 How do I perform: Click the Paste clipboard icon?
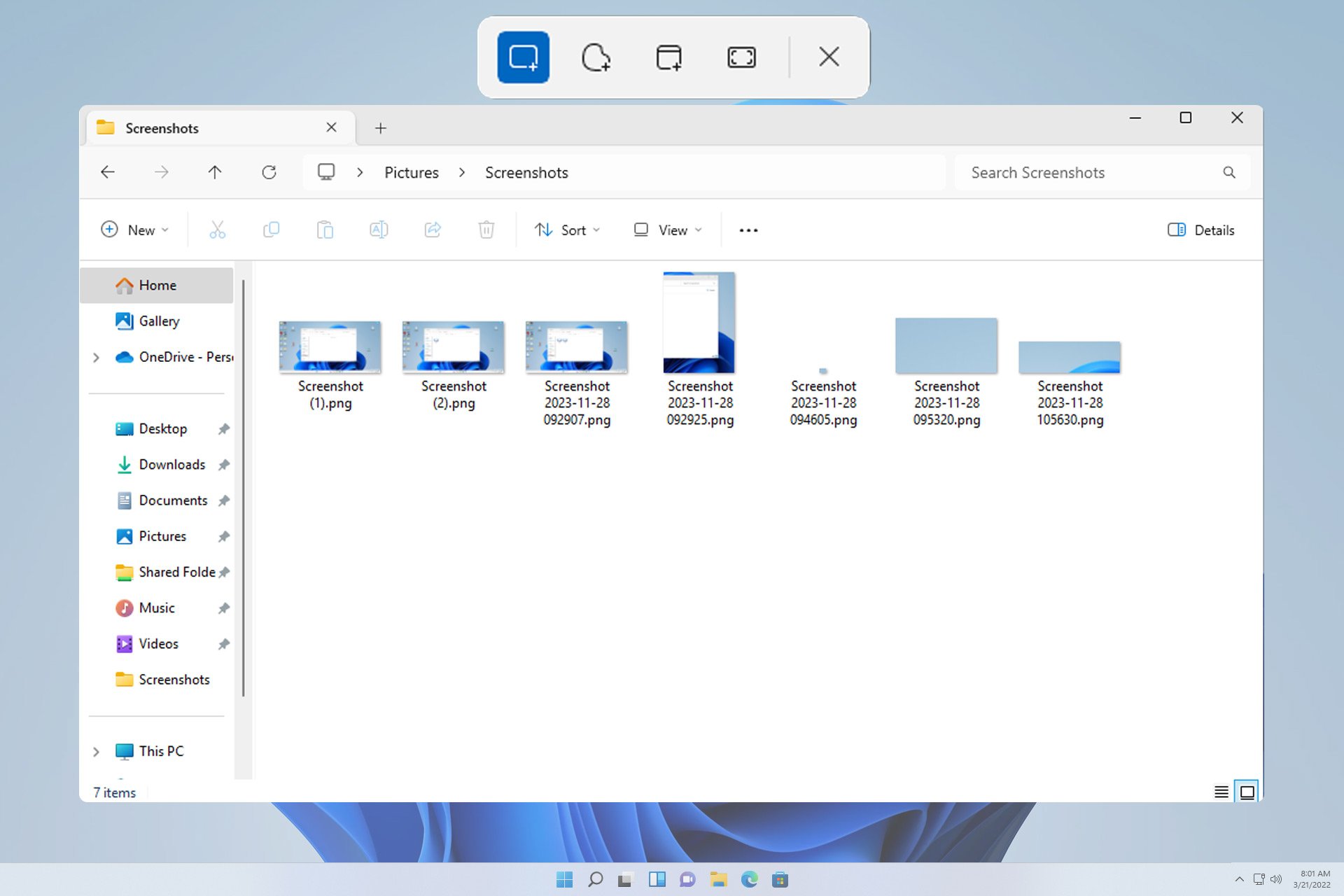click(x=325, y=230)
